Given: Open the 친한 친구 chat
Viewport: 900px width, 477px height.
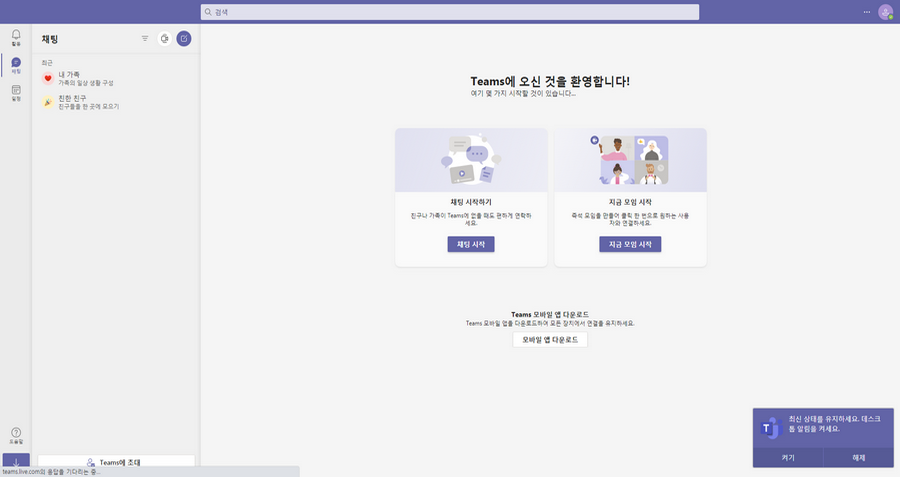Looking at the screenshot, I should [116, 102].
